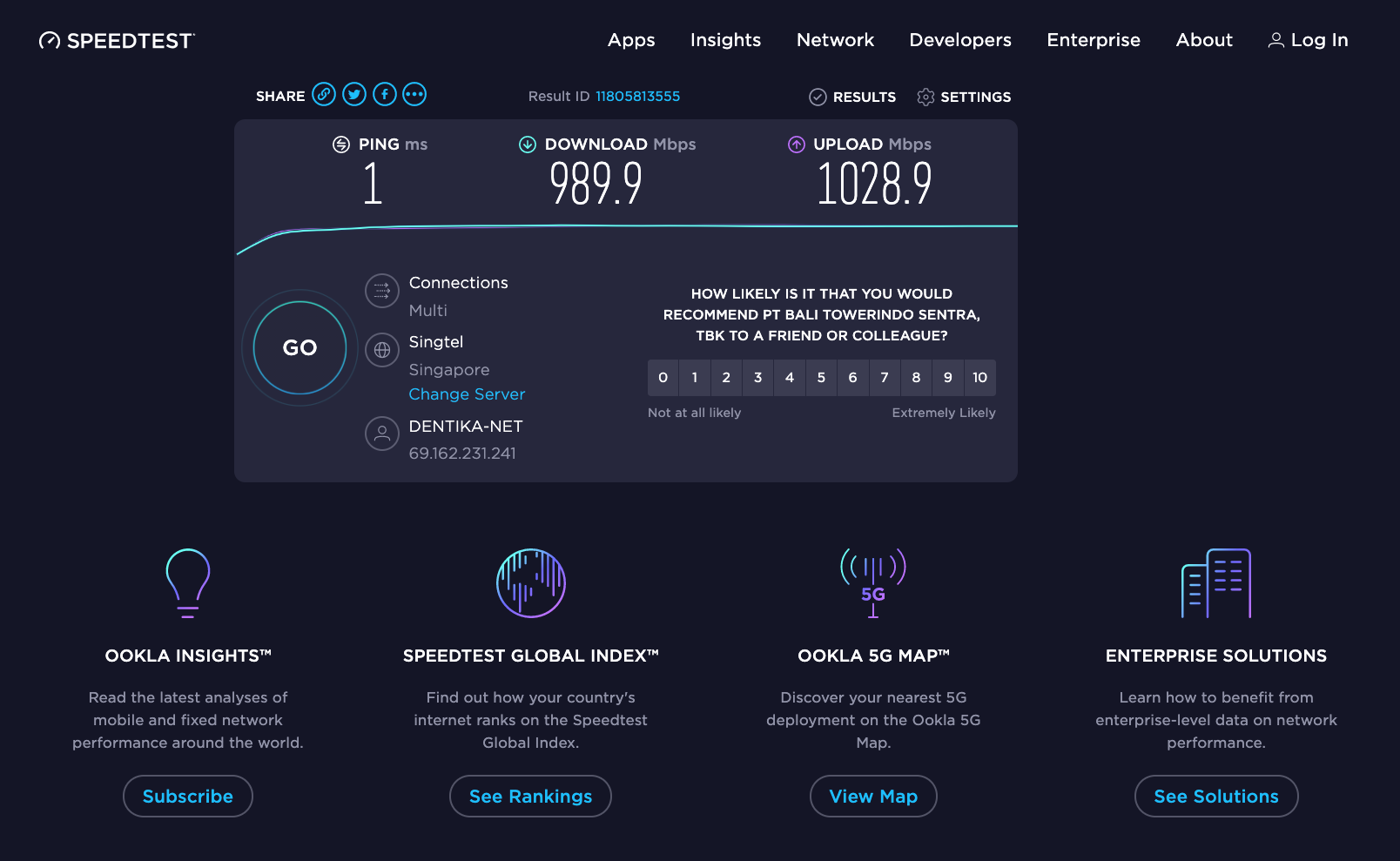Click the Speedtest logo
The width and height of the screenshot is (1400, 861).
117,41
